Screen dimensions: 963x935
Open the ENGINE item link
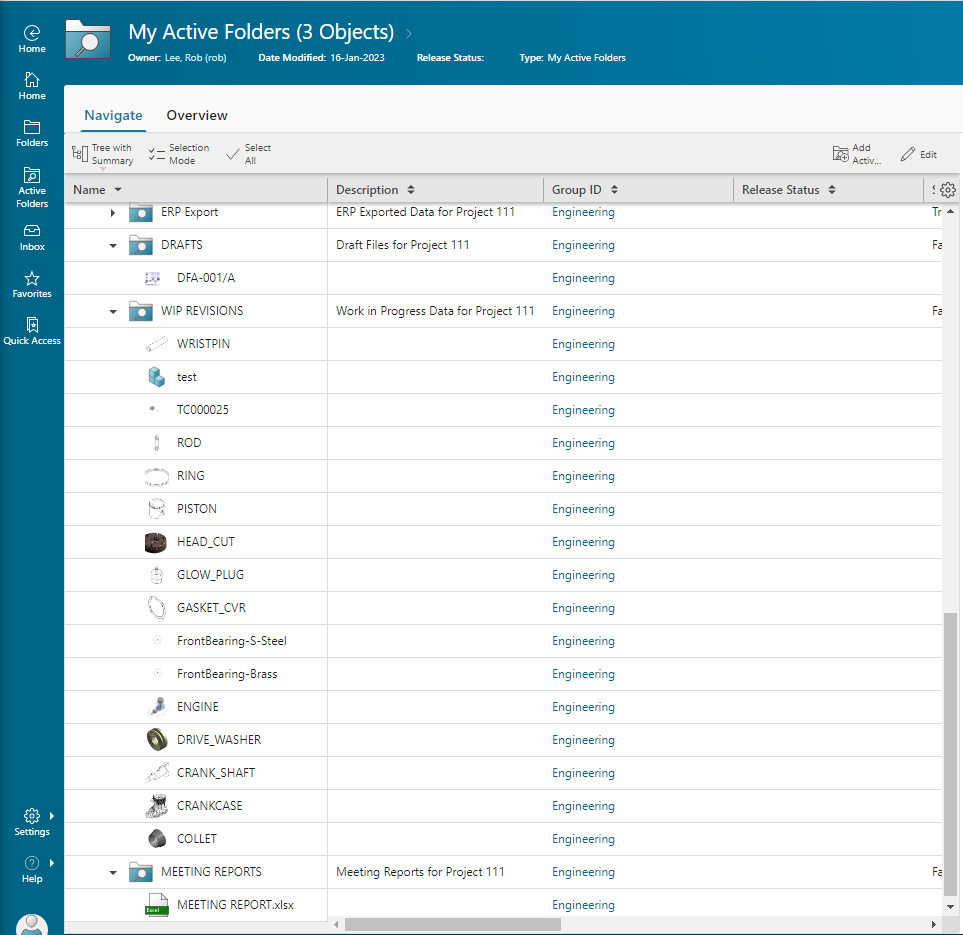pos(197,706)
